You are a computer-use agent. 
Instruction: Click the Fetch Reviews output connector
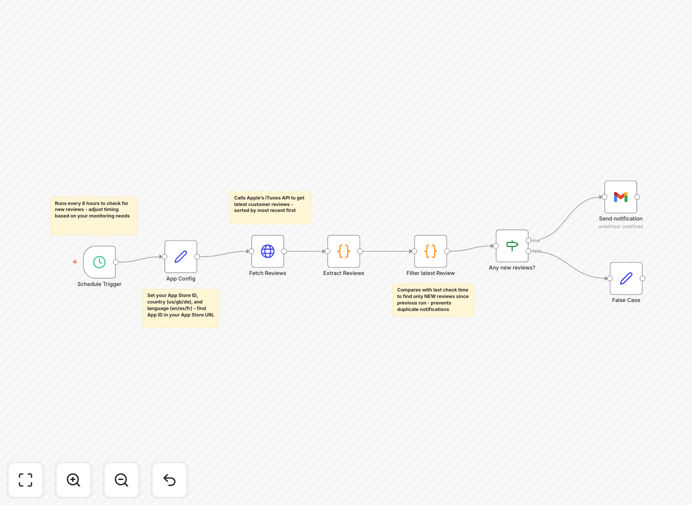pyautogui.click(x=284, y=251)
